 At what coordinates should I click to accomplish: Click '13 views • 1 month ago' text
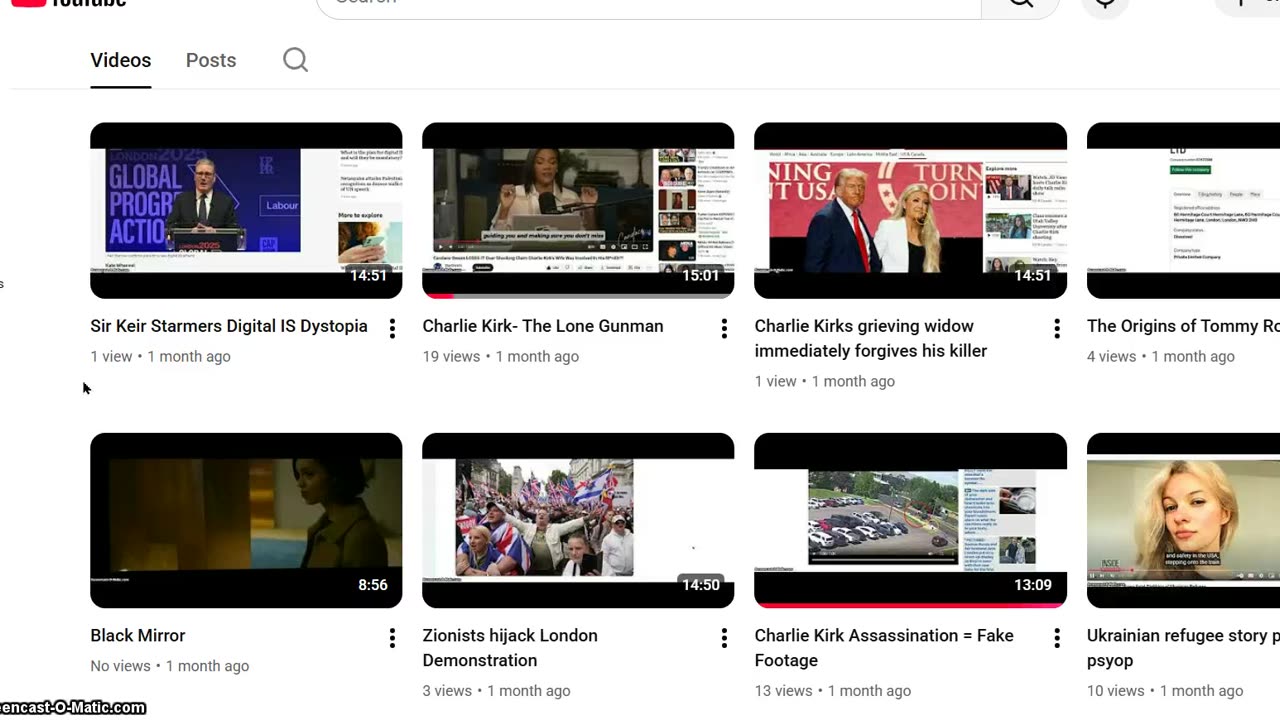tap(833, 691)
